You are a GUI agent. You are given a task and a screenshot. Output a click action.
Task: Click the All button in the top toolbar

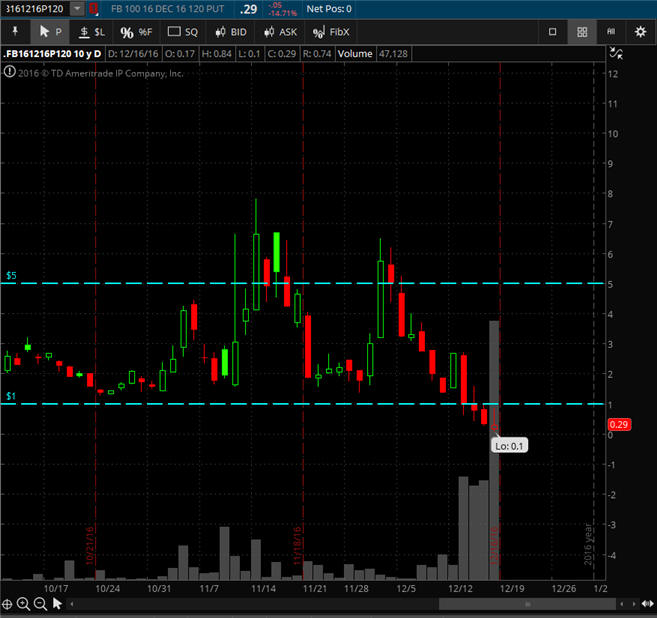pos(611,32)
